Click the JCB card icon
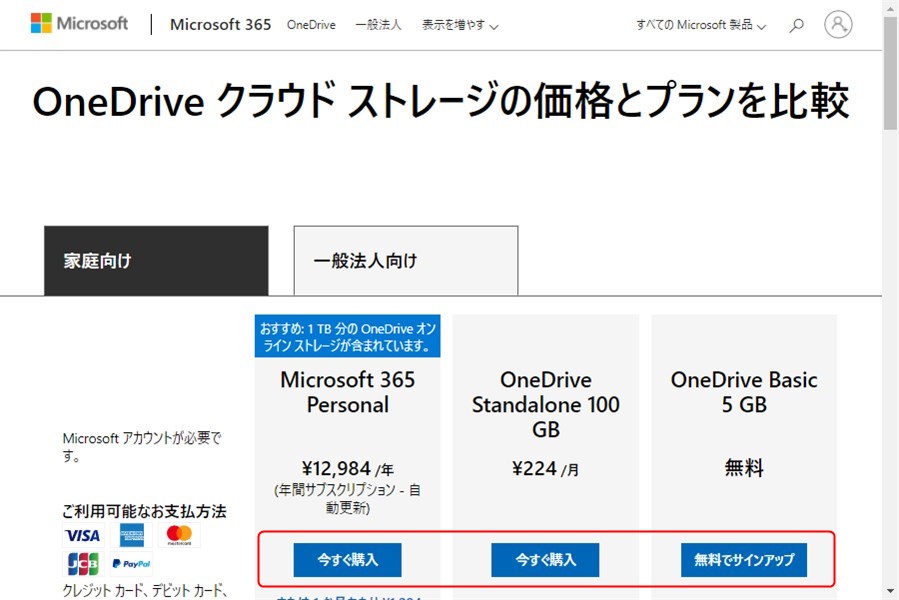 [82, 563]
